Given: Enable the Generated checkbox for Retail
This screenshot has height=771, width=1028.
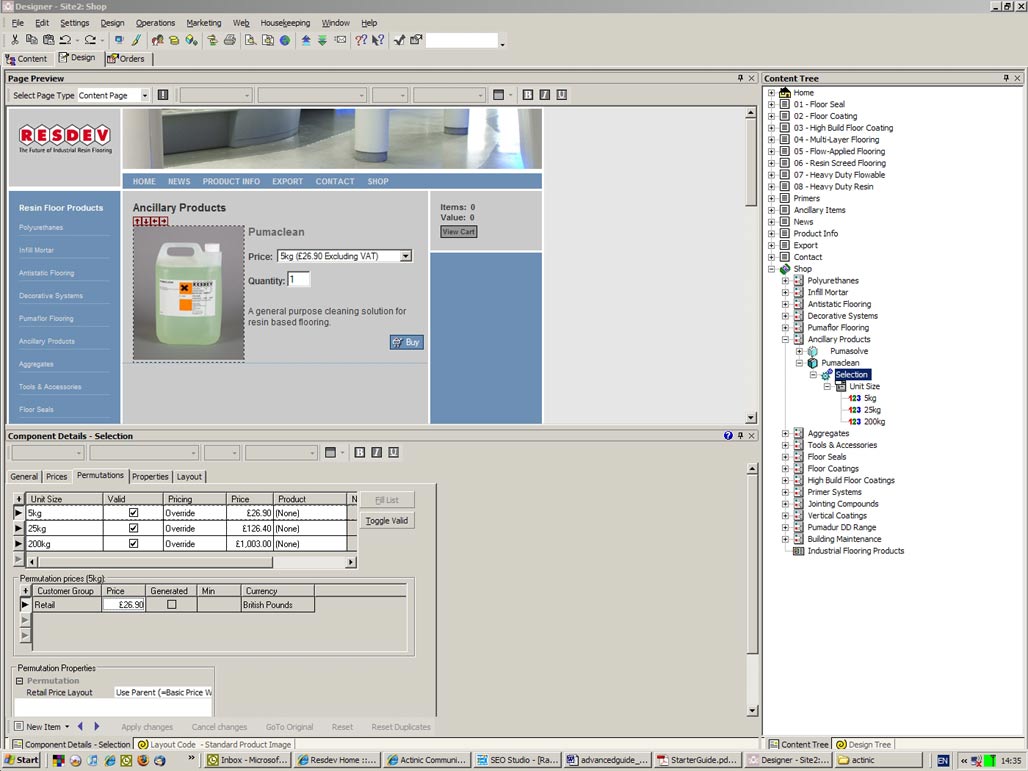Looking at the screenshot, I should tap(171, 605).
